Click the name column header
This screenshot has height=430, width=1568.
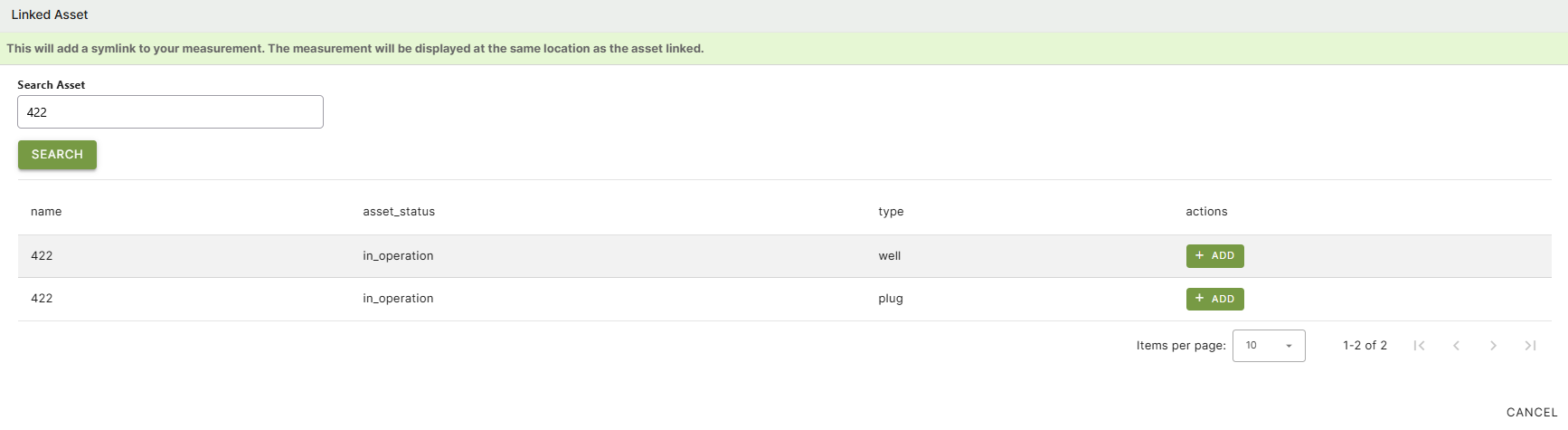pyautogui.click(x=46, y=212)
